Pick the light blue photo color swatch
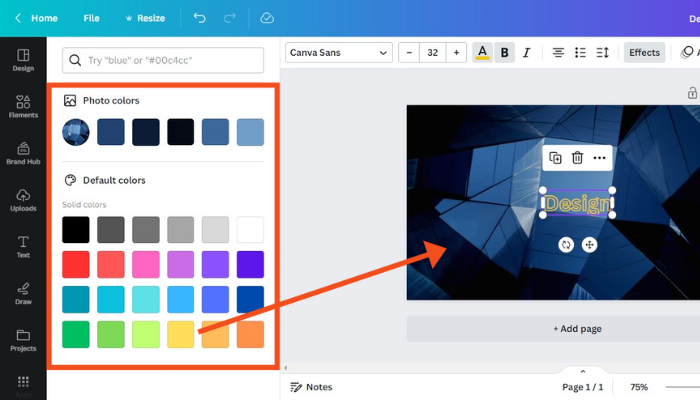700x400 pixels. pos(250,132)
